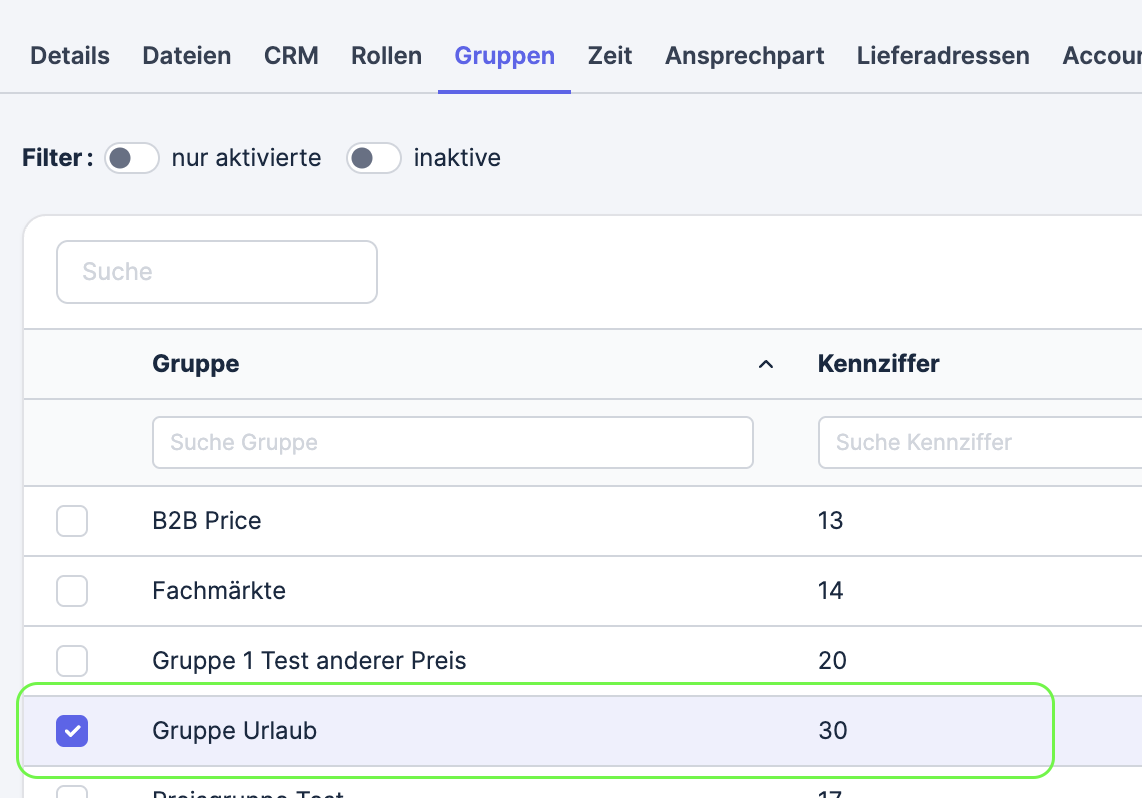
Task: Select the Fachmärkte row name
Action: click(x=218, y=590)
